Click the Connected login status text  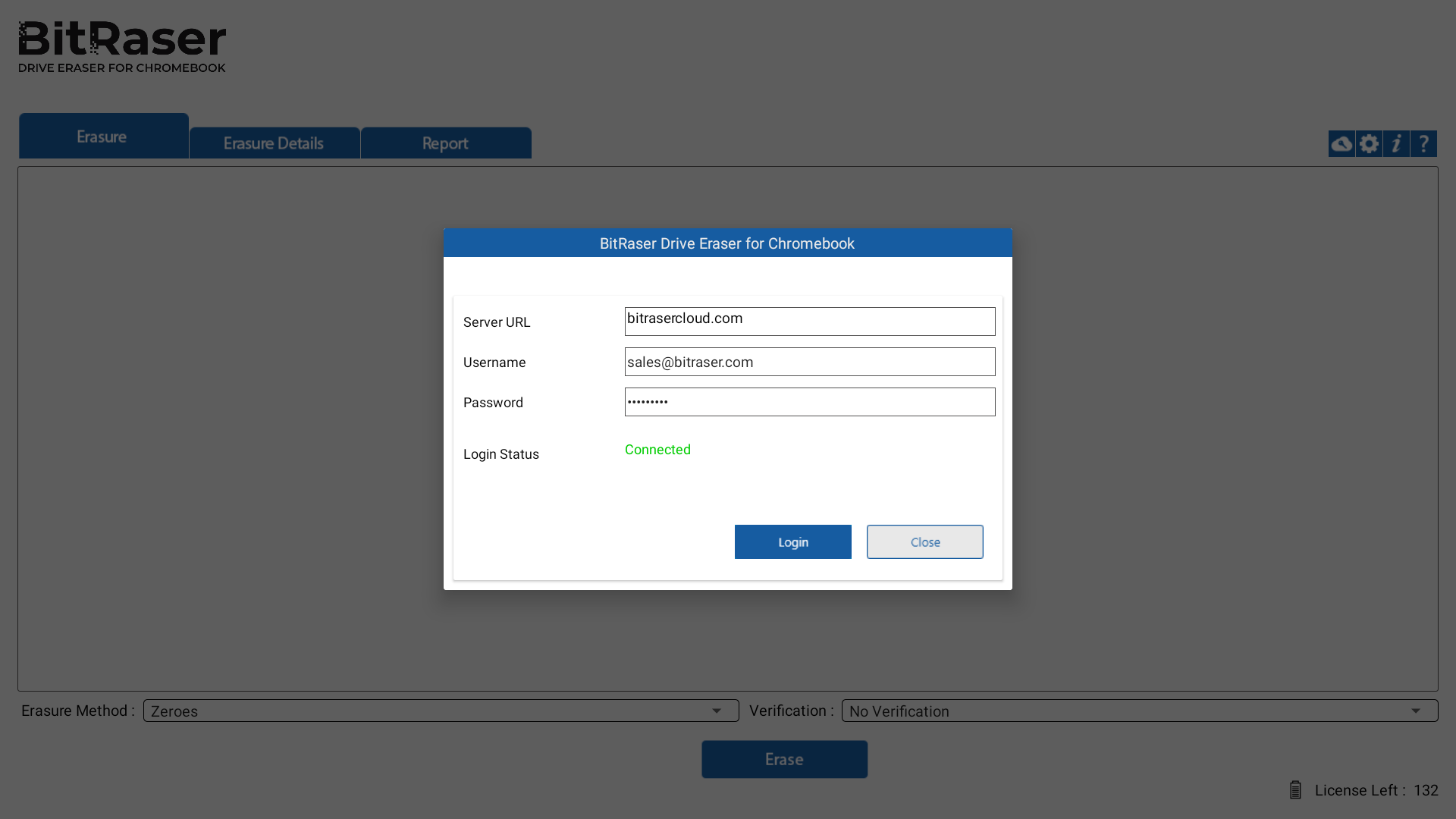click(657, 450)
